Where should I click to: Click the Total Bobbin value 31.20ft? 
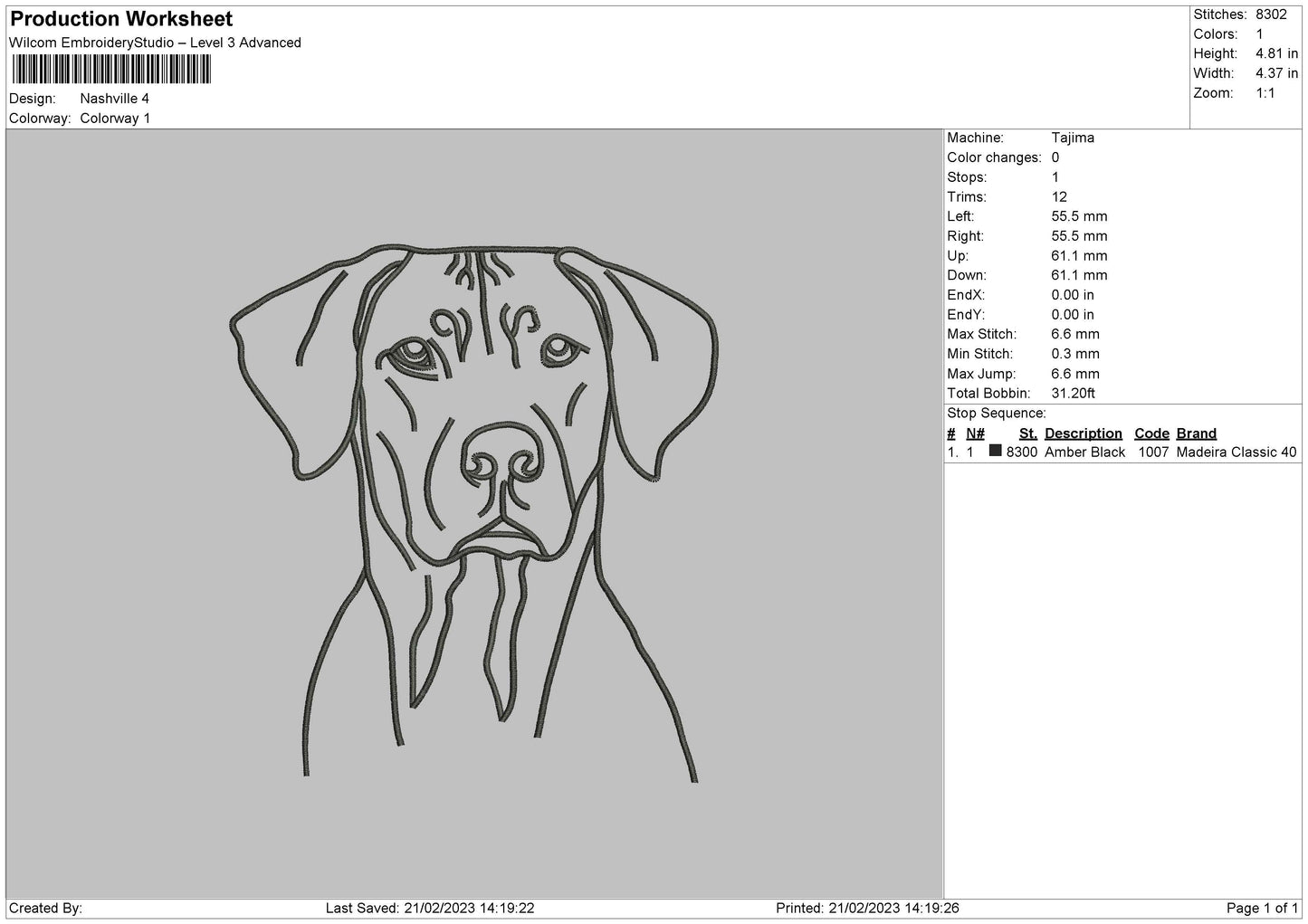(1074, 394)
